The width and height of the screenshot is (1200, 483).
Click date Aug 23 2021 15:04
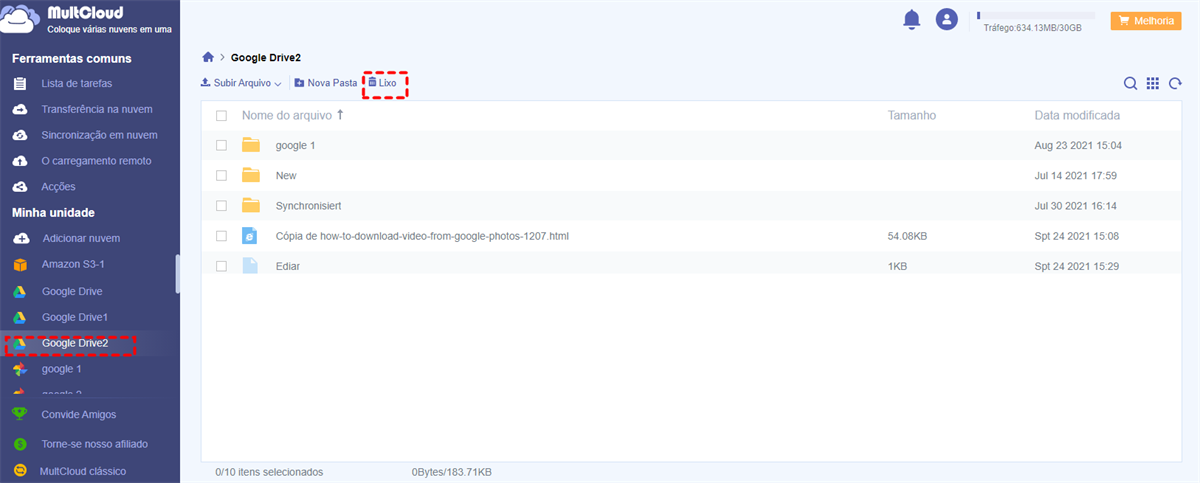click(x=1078, y=146)
